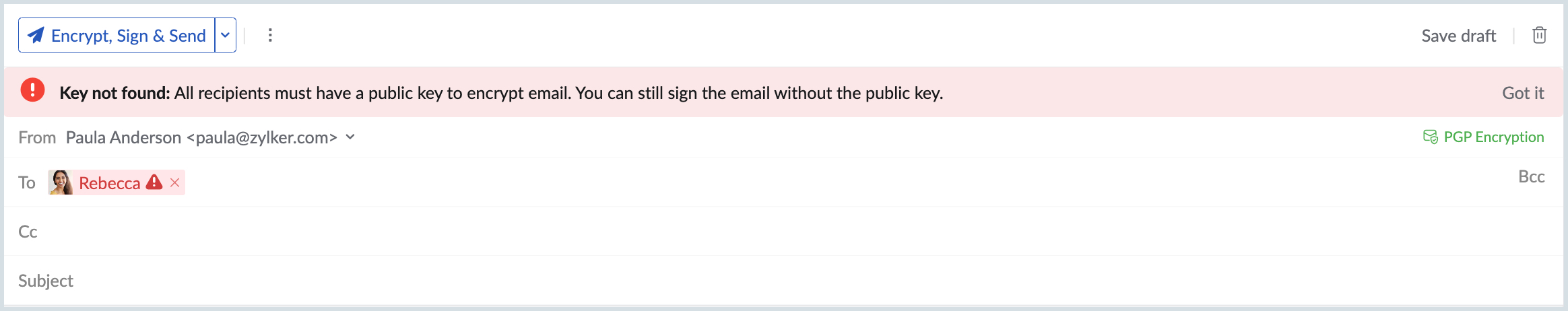Click the red error exclamation icon

pyautogui.click(x=32, y=90)
